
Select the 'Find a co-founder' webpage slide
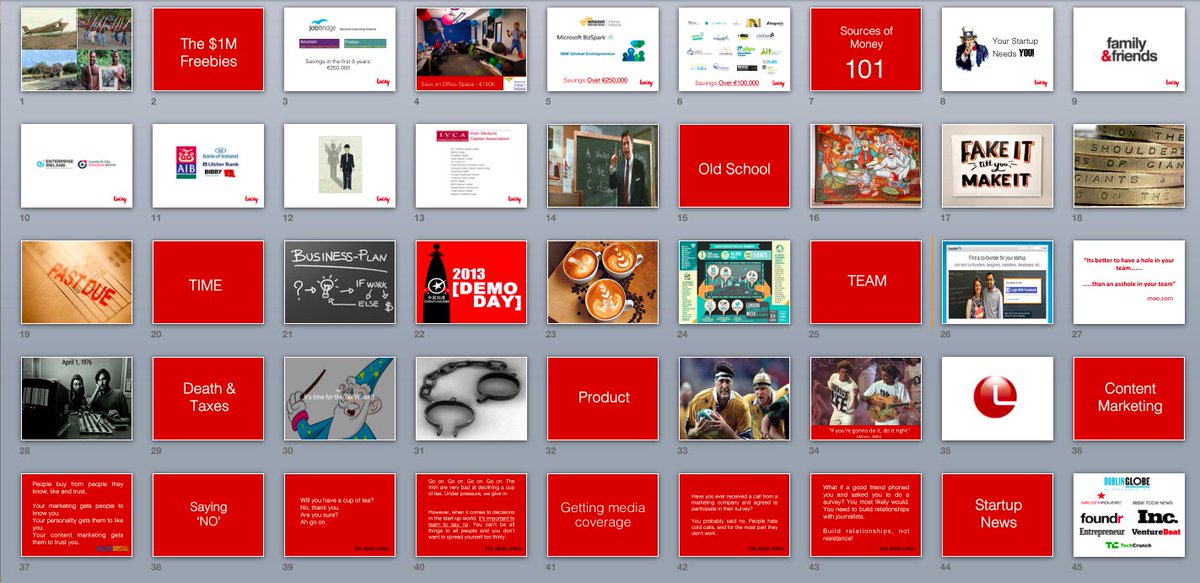click(x=997, y=282)
